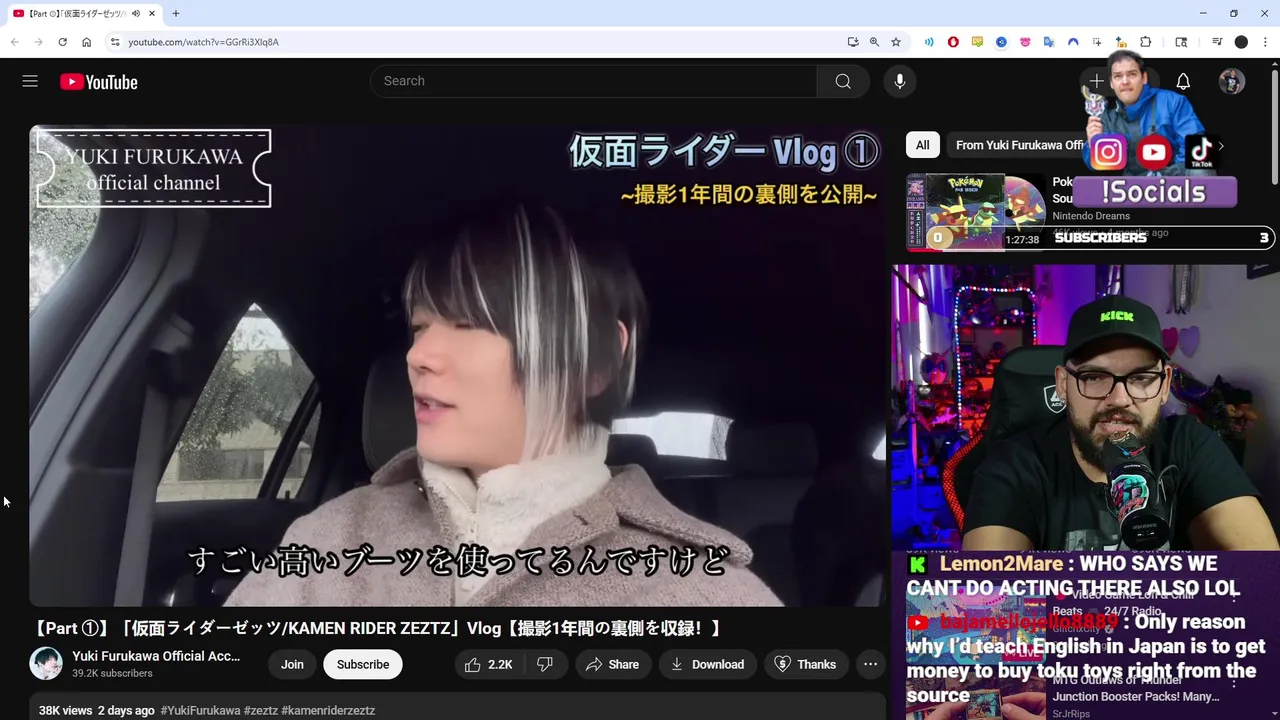Click the install/cast screen icon in address bar
The image size is (1280, 720).
tap(852, 42)
